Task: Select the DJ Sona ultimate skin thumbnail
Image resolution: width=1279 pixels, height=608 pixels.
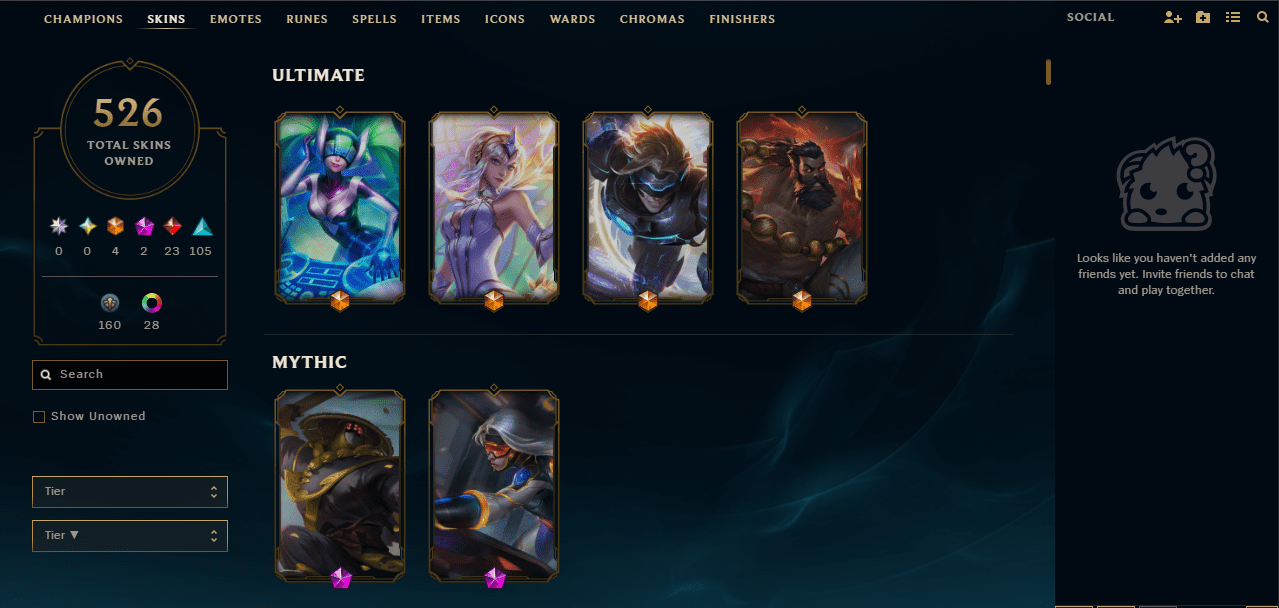Action: (340, 207)
